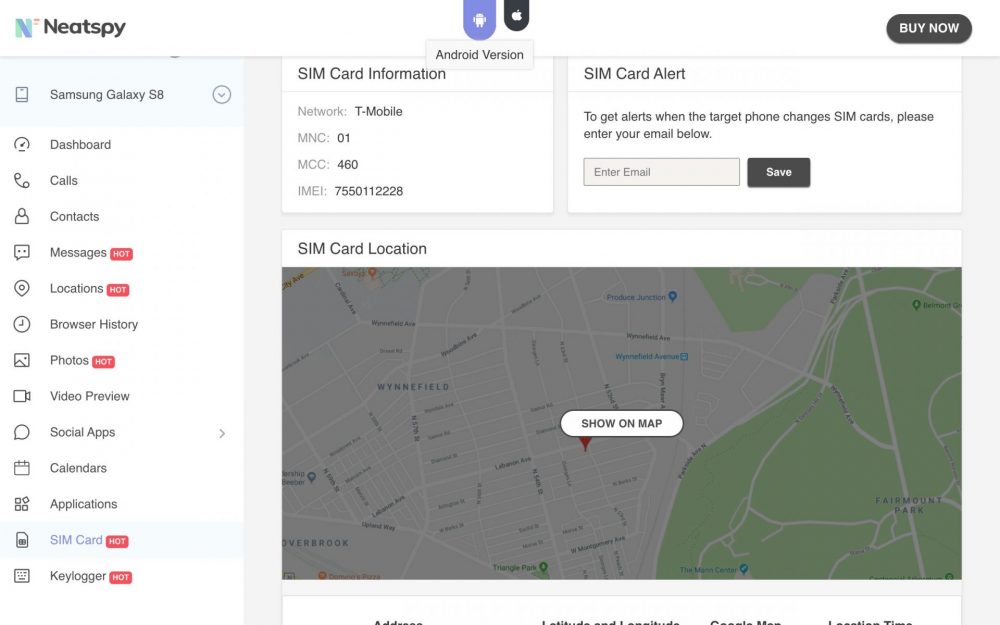Click the HOT badge next to Messages
Image resolution: width=1000 pixels, height=625 pixels.
[x=121, y=254]
